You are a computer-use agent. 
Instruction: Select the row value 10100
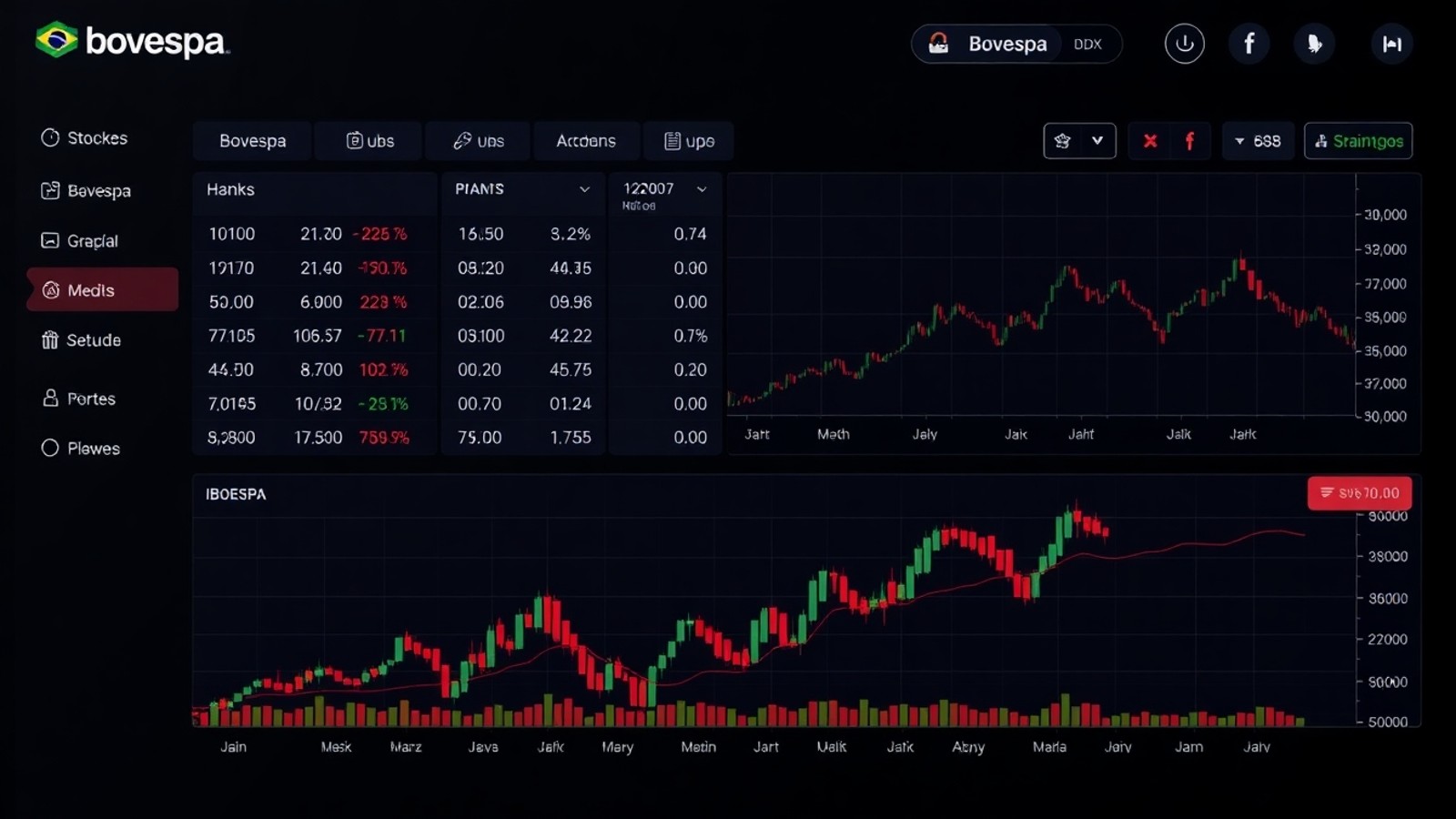point(231,234)
